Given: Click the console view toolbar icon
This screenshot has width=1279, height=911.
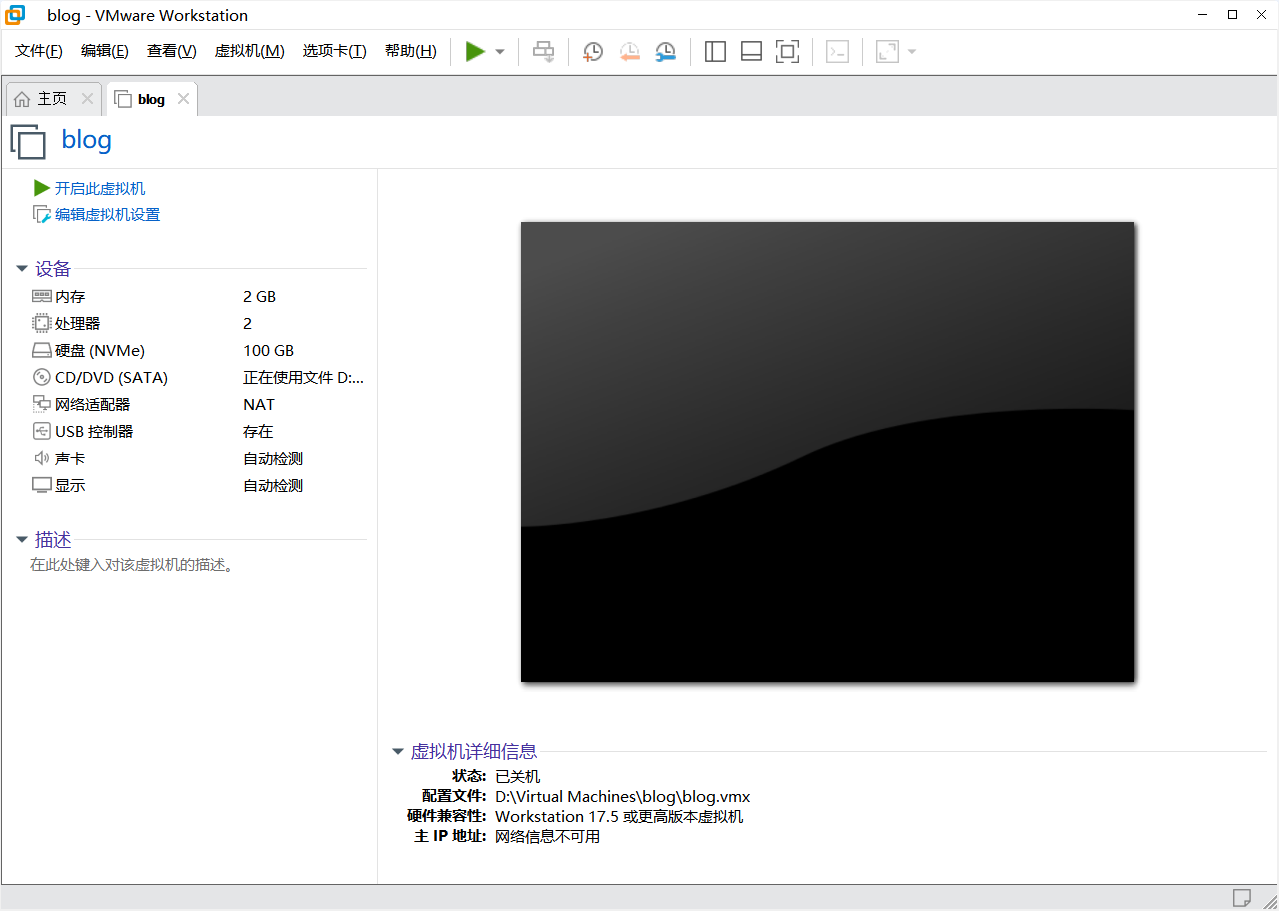Looking at the screenshot, I should [x=837, y=52].
